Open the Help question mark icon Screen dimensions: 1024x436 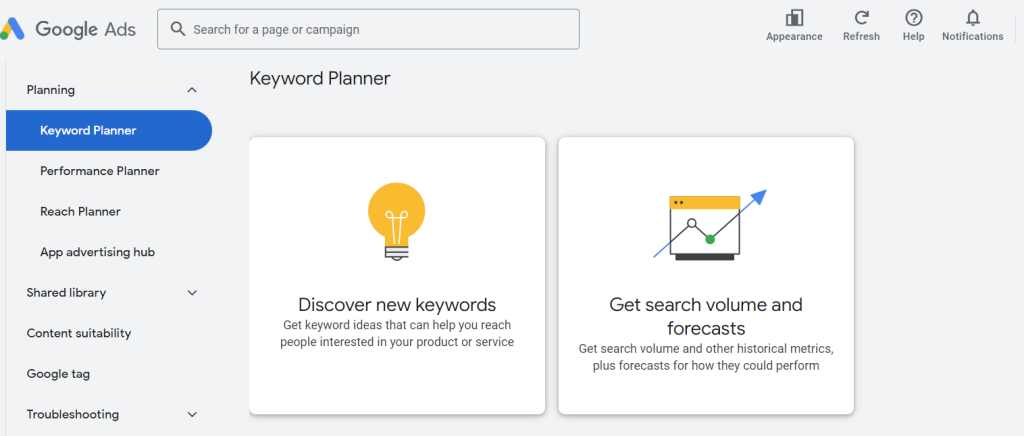pyautogui.click(x=914, y=18)
